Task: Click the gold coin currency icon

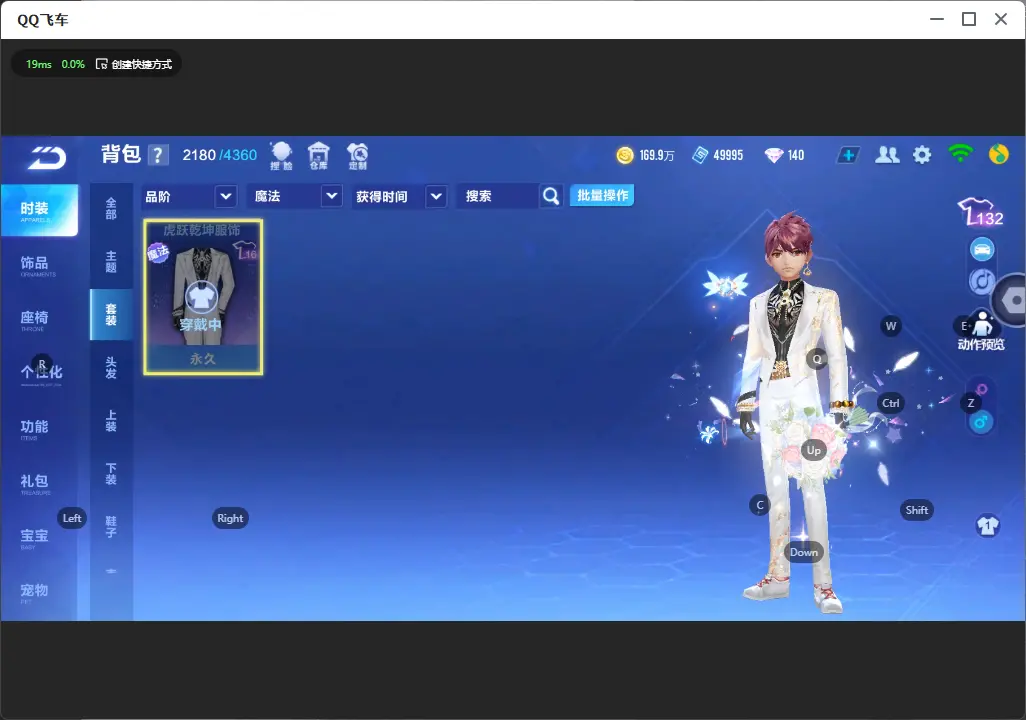Action: 625,155
